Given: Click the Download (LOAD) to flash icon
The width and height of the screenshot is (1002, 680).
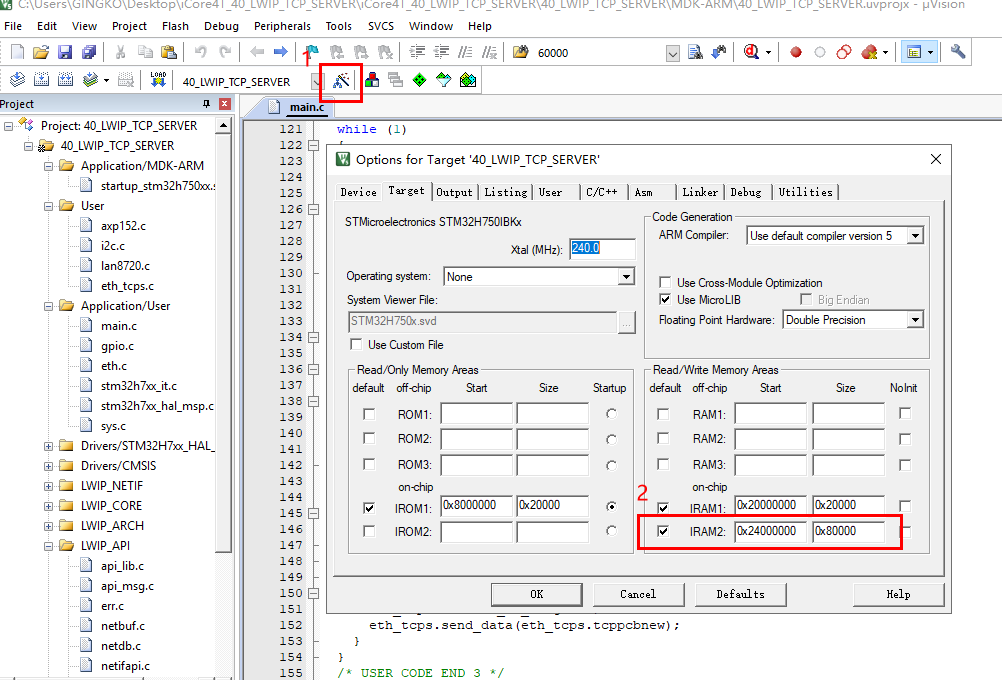Looking at the screenshot, I should (x=157, y=80).
